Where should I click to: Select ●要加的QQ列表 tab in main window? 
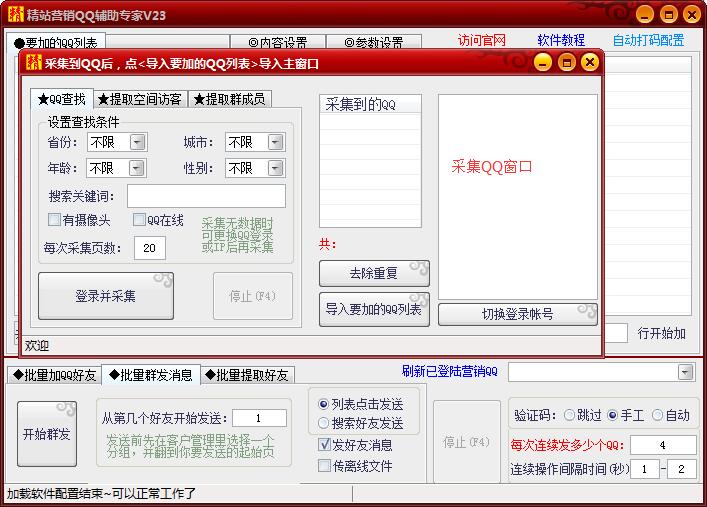[56, 42]
